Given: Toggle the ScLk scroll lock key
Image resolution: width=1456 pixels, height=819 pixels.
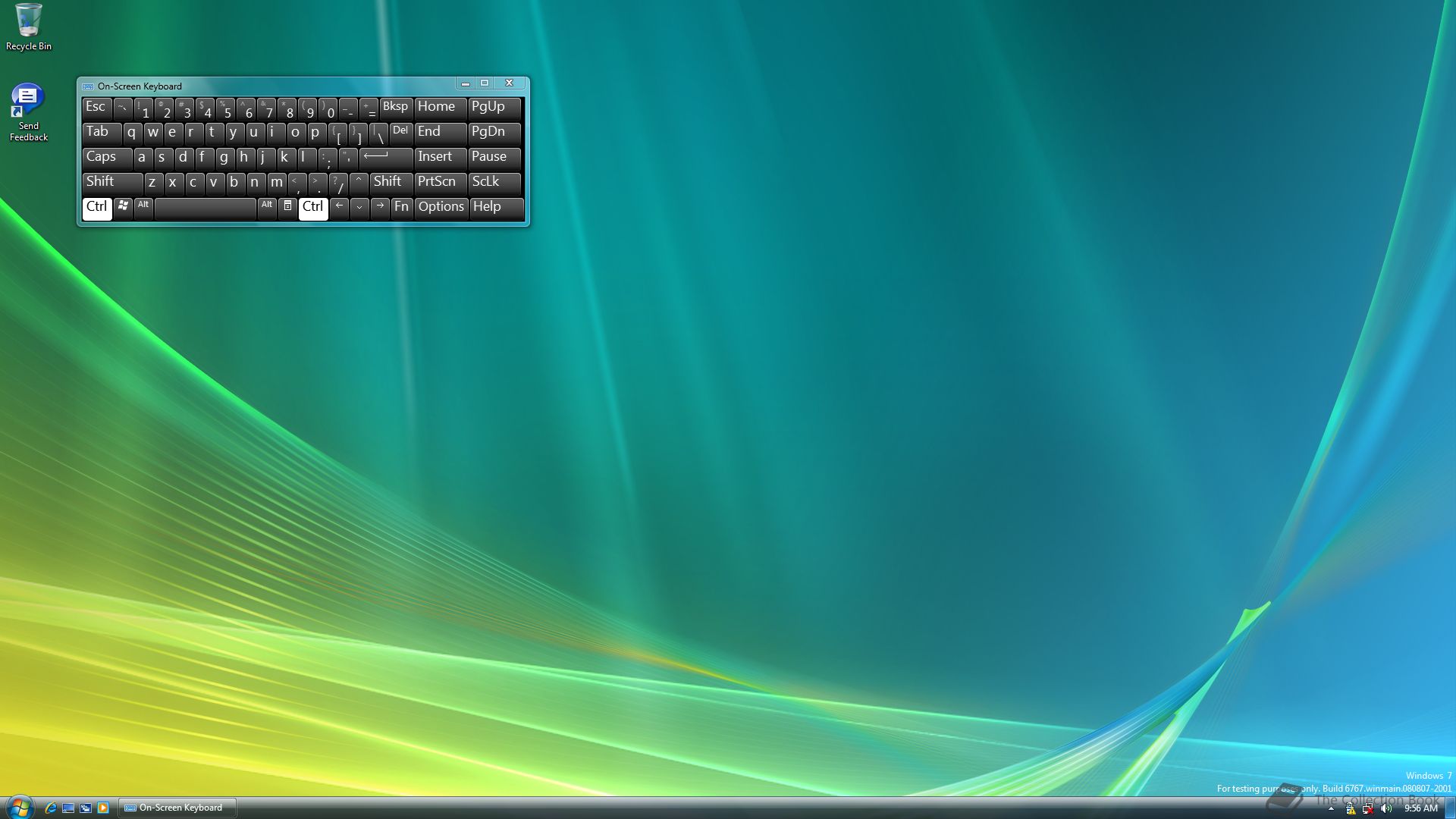Looking at the screenshot, I should point(495,184).
